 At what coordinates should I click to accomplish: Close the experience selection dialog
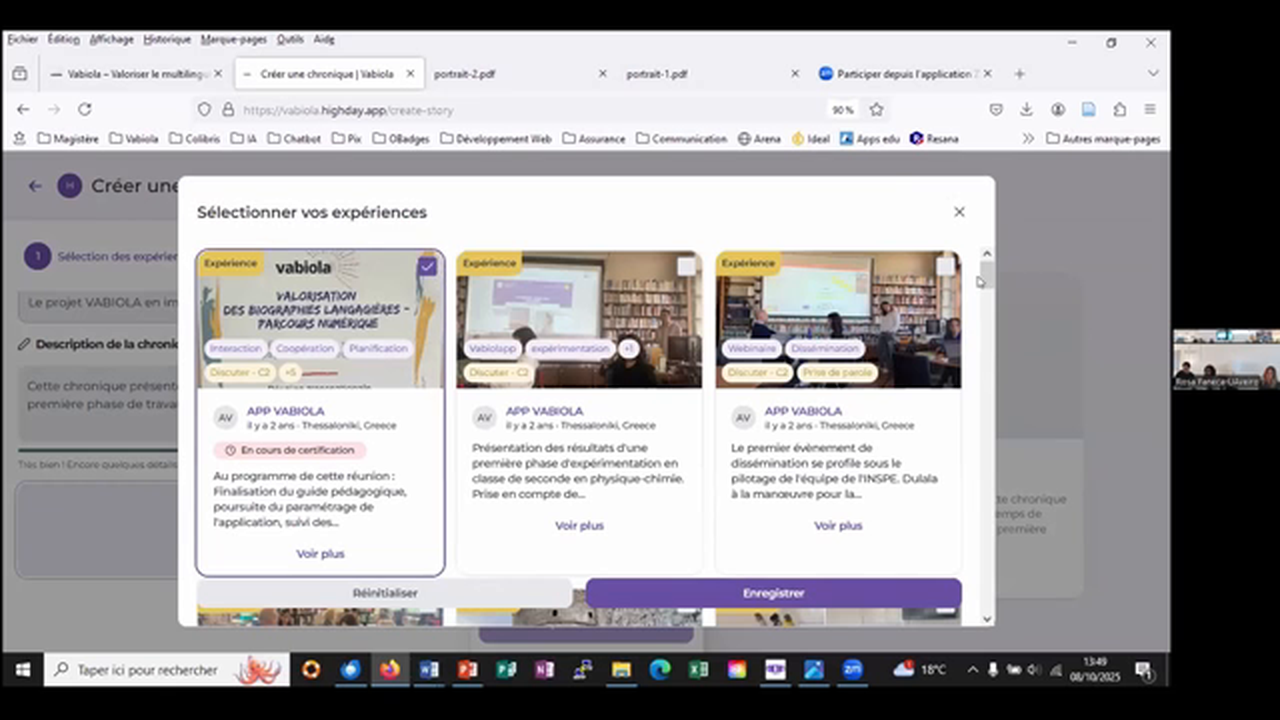[959, 212]
